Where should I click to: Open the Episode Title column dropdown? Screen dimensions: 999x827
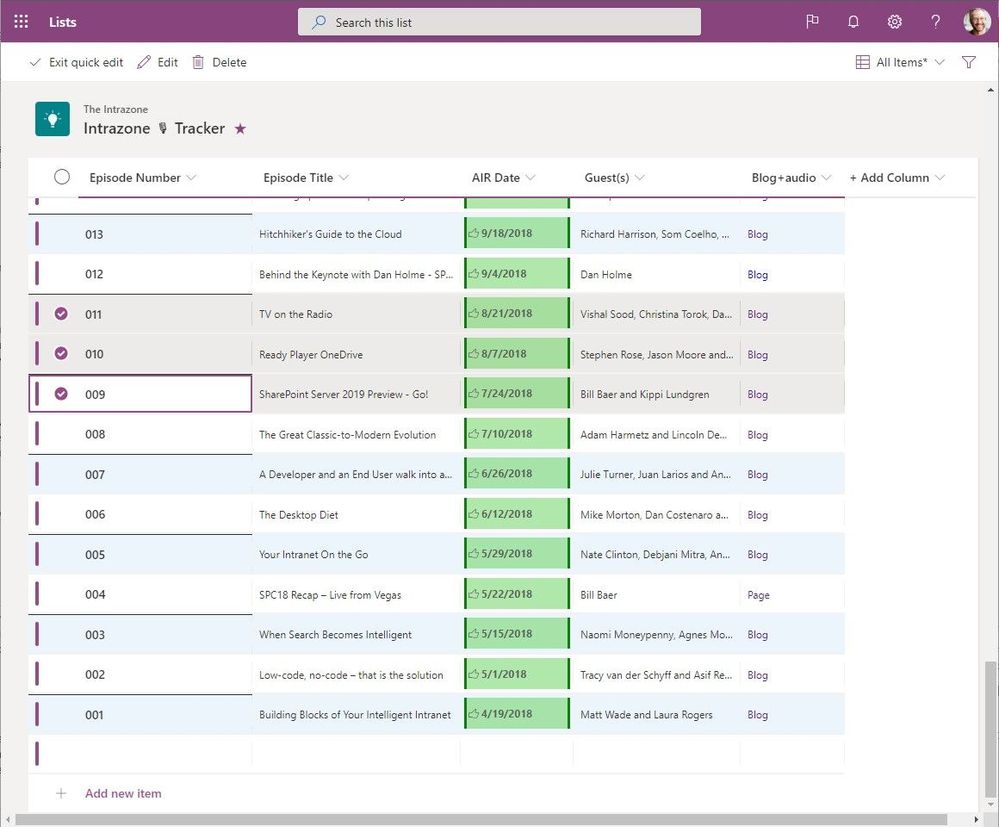click(x=343, y=178)
